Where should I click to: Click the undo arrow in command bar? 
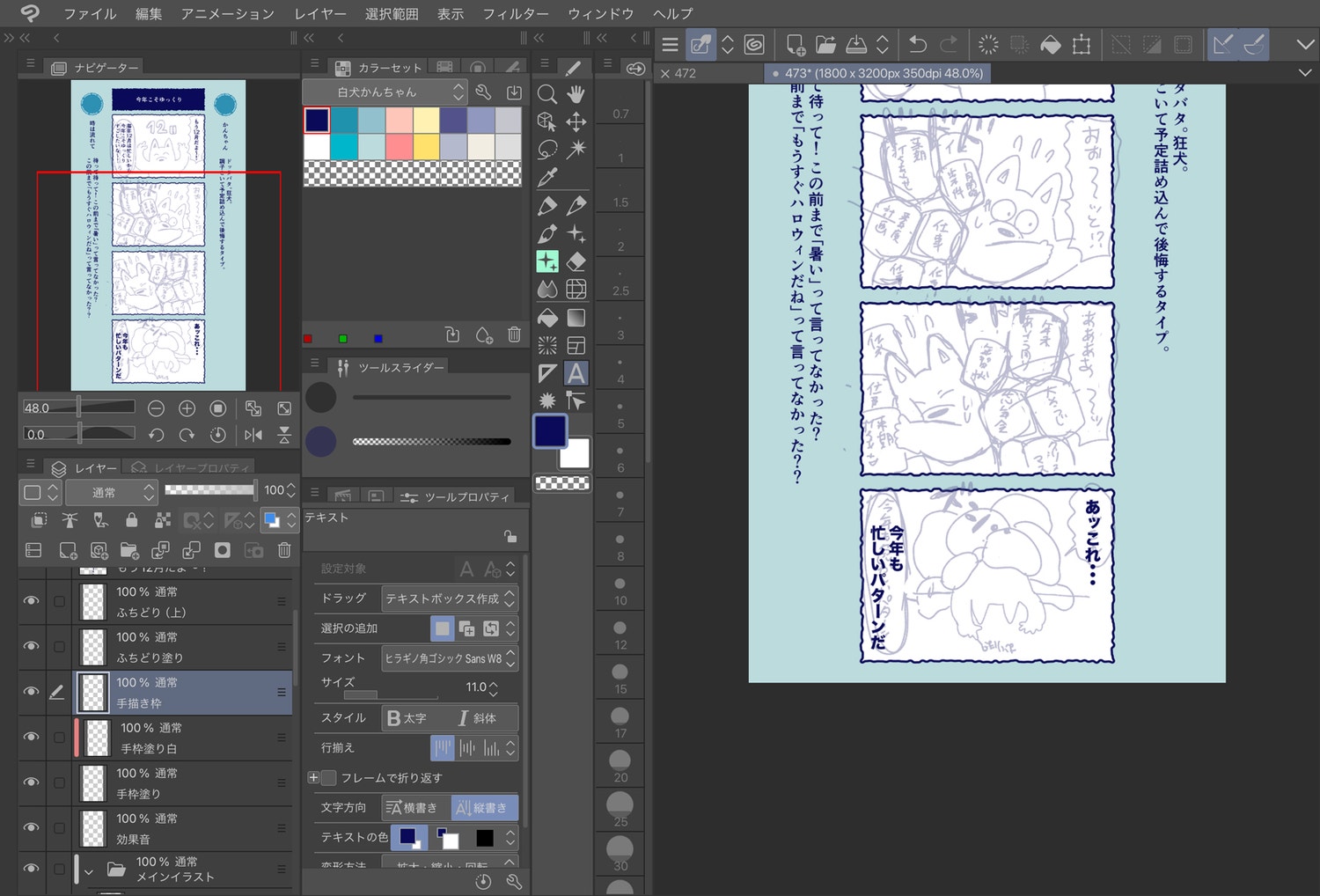[x=917, y=45]
